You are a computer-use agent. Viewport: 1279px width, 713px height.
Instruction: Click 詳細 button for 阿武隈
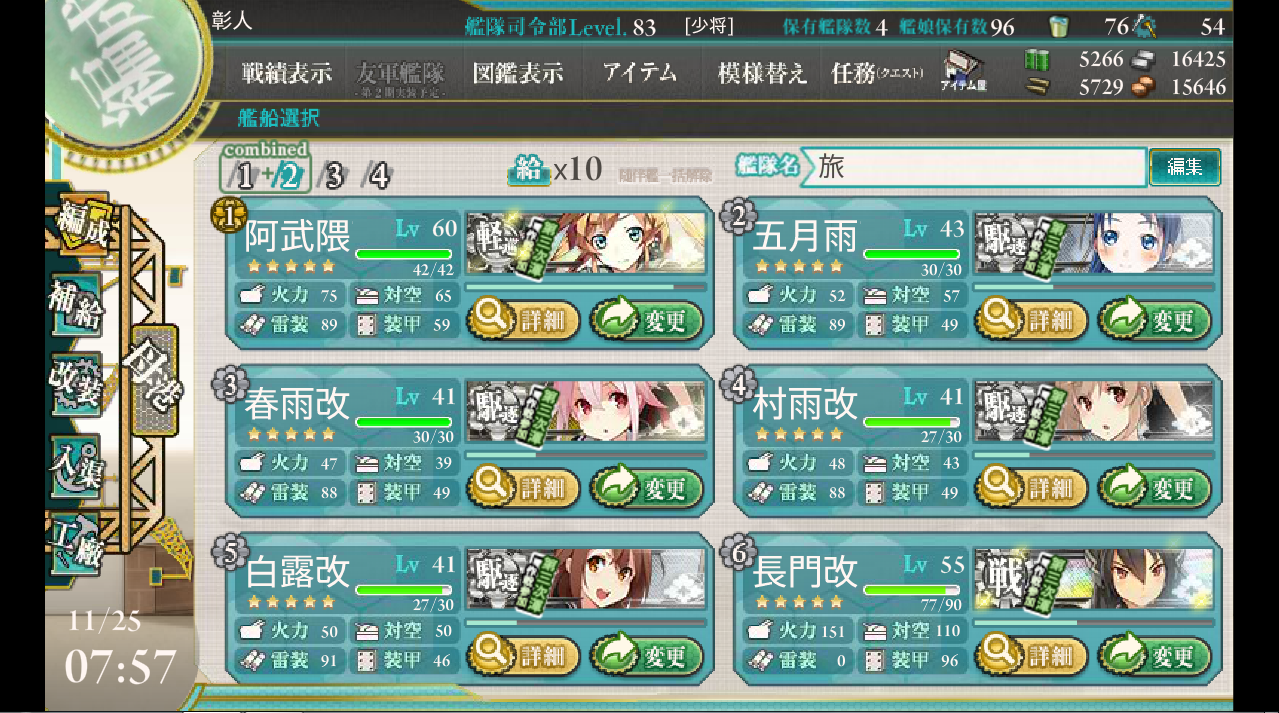click(523, 321)
